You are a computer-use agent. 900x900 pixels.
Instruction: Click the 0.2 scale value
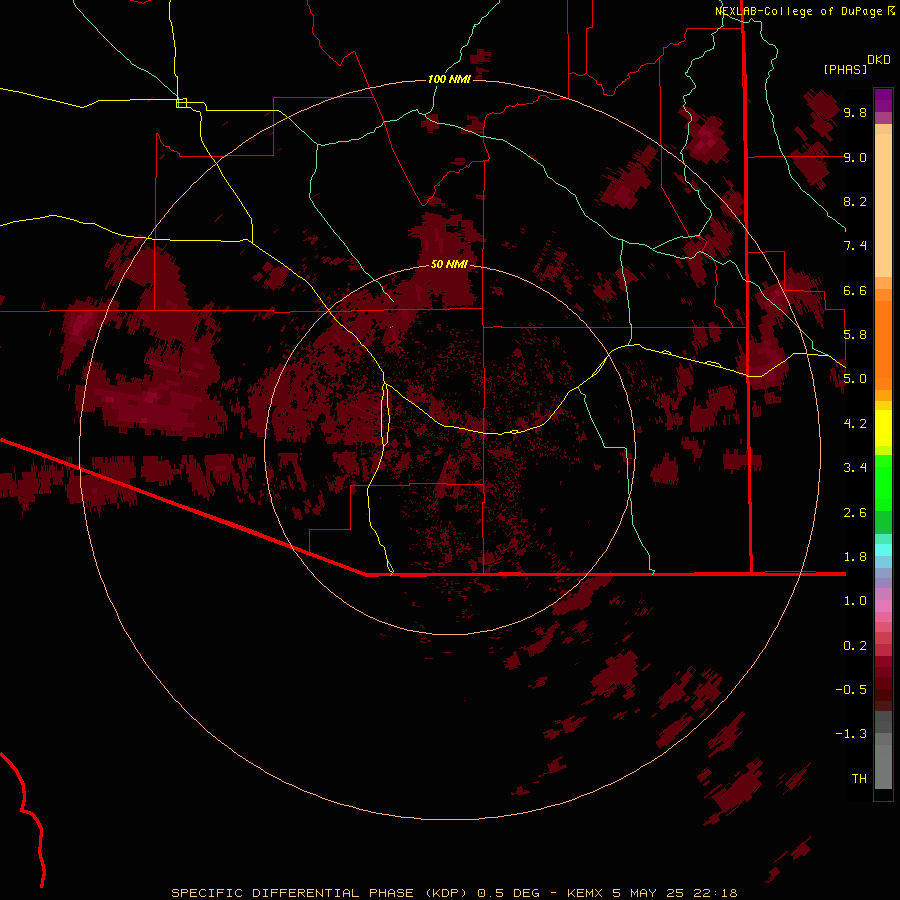click(855, 646)
